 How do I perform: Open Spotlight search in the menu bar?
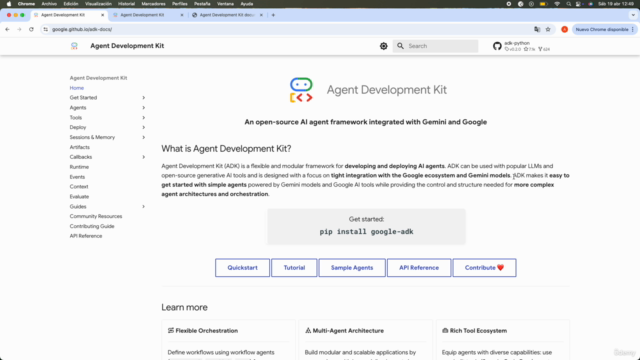[x=569, y=4]
